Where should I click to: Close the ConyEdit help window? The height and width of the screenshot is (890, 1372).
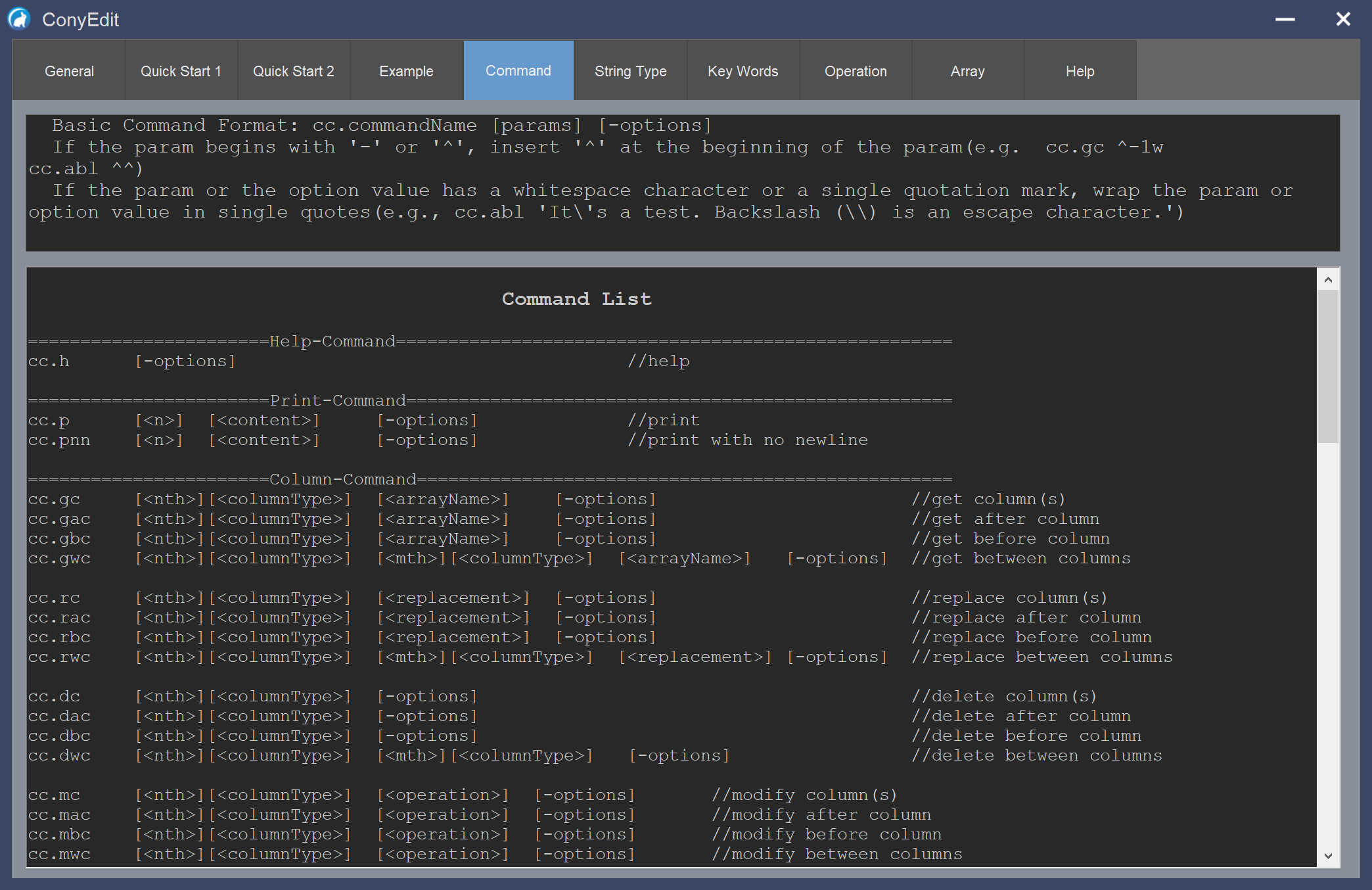(1343, 19)
